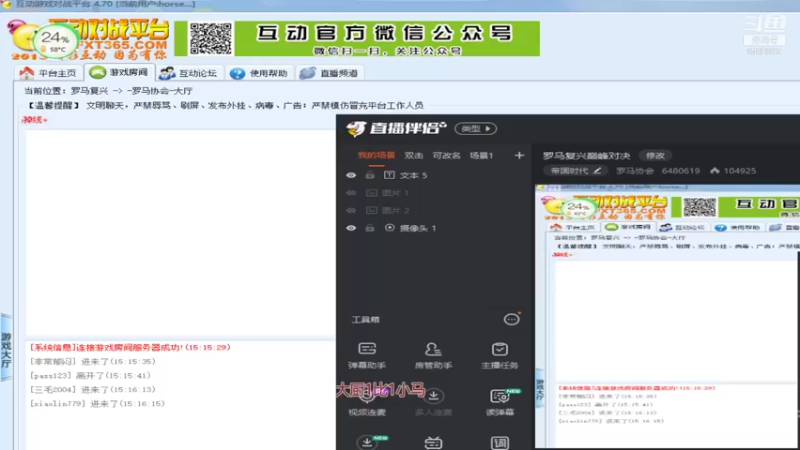Image resolution: width=800 pixels, height=450 pixels.
Task: Click the 帝国时代 game category button
Action: pyautogui.click(x=576, y=171)
